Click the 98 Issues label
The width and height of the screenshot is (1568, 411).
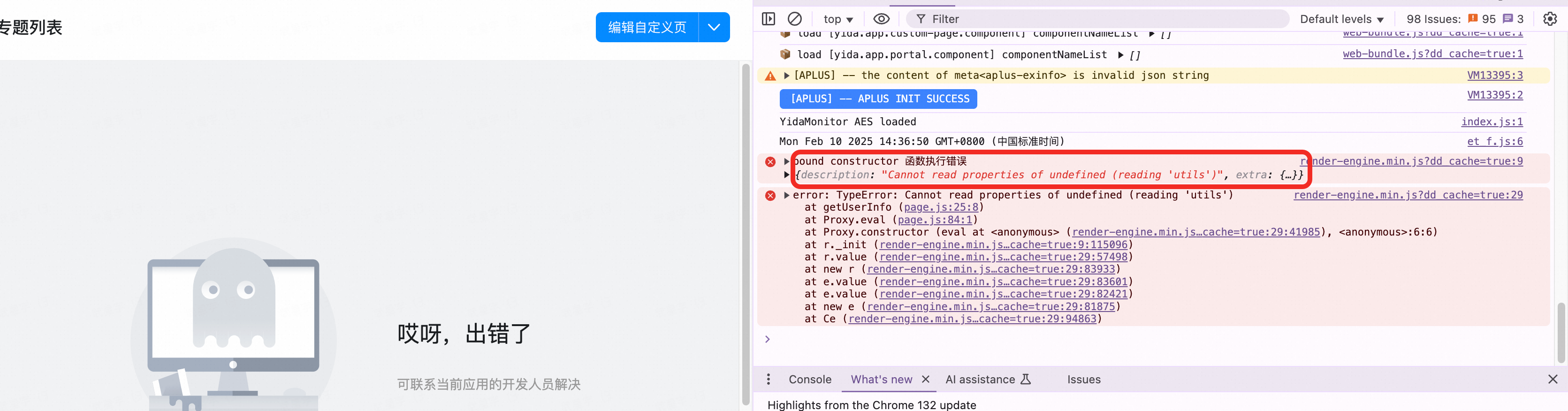click(x=1433, y=19)
